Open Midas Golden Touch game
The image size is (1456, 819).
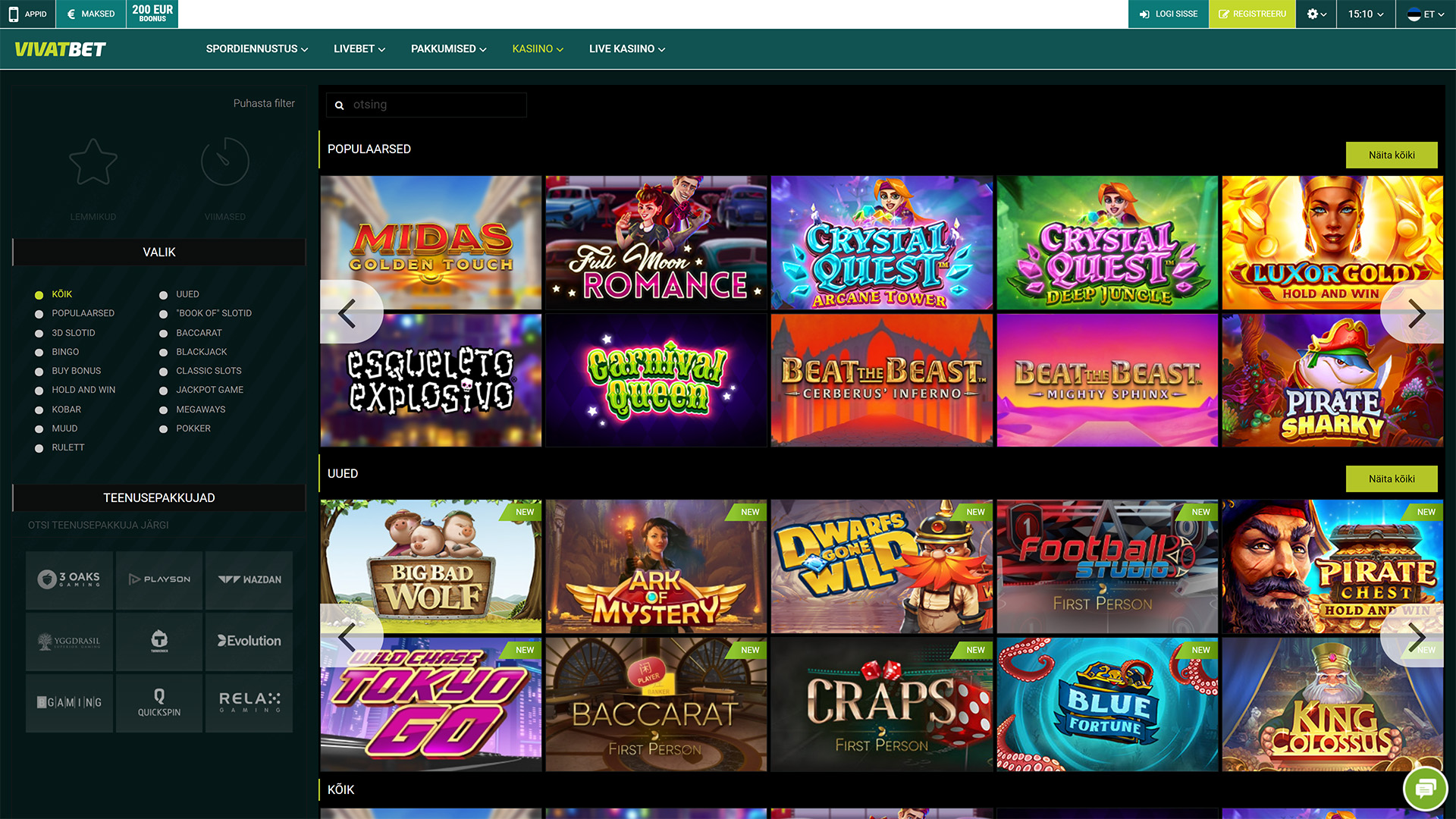431,243
